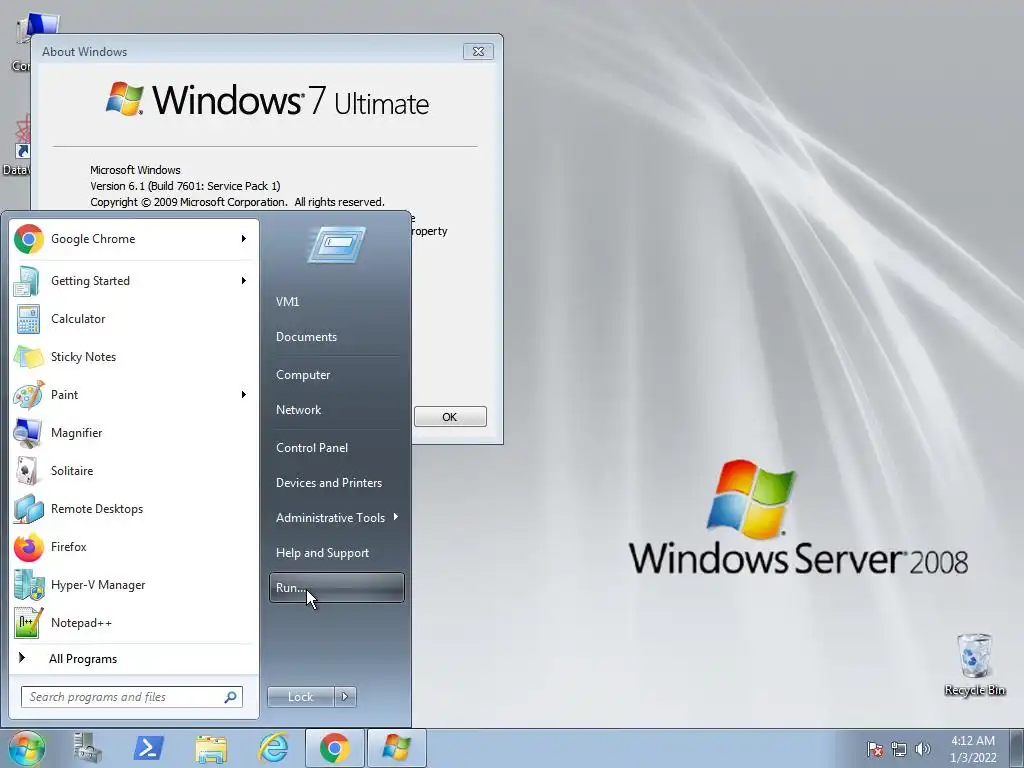1024x768 pixels.
Task: Open Recycle Bin on the desktop
Action: tap(974, 664)
